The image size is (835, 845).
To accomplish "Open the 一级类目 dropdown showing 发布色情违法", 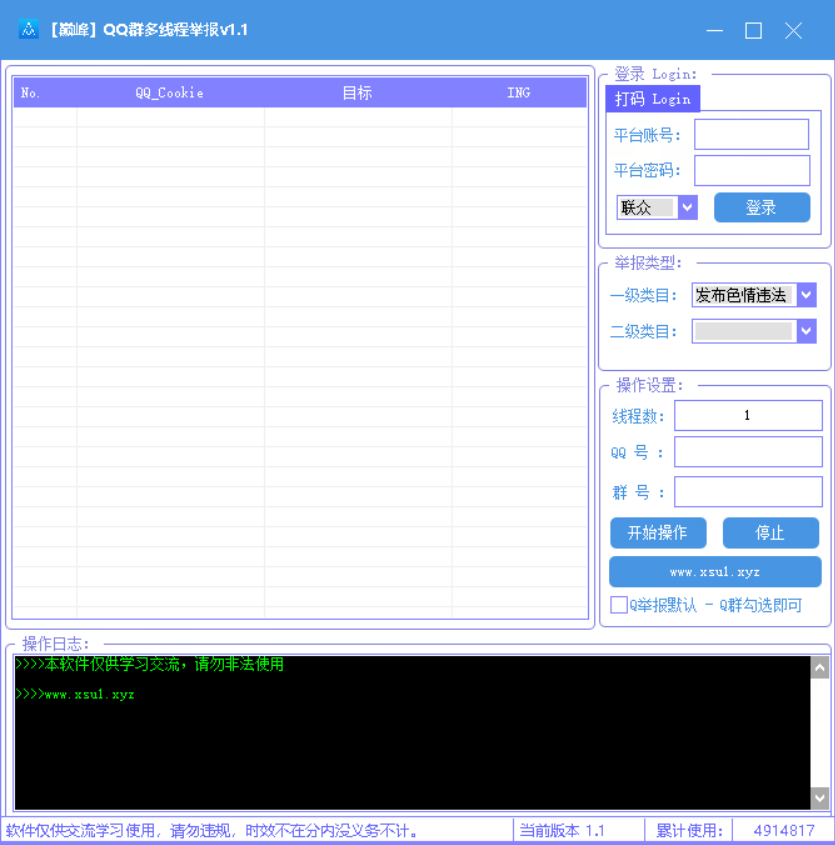I will tap(806, 295).
